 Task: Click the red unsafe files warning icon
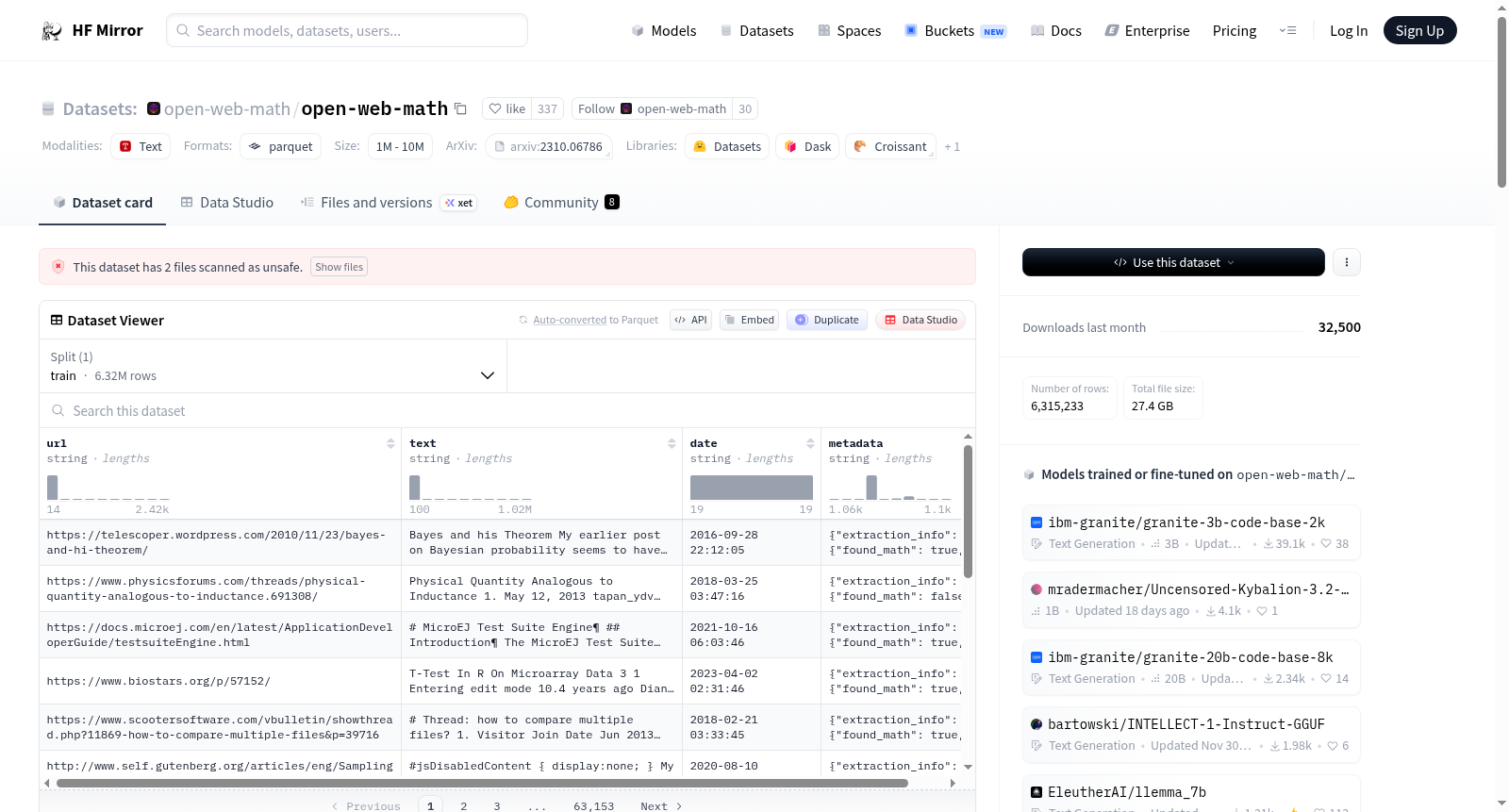pos(58,267)
